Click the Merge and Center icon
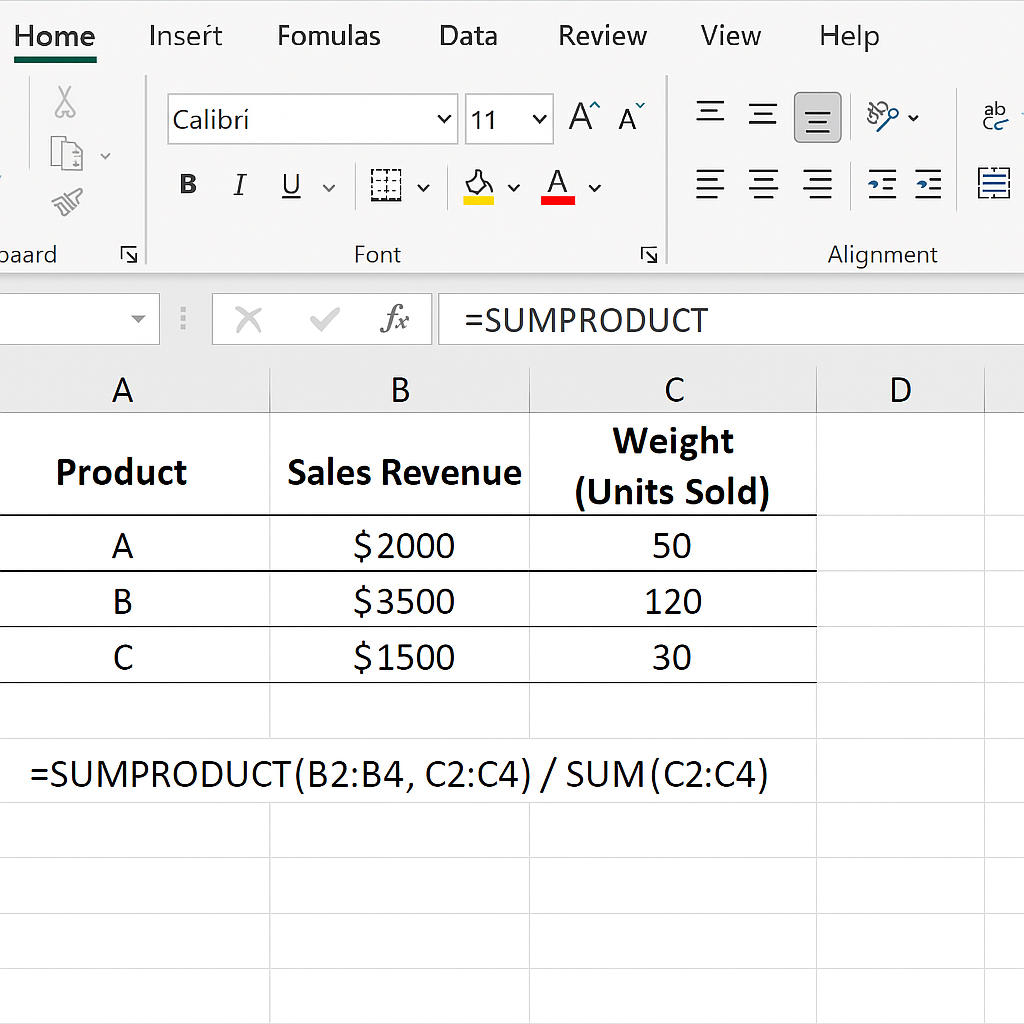 993,183
